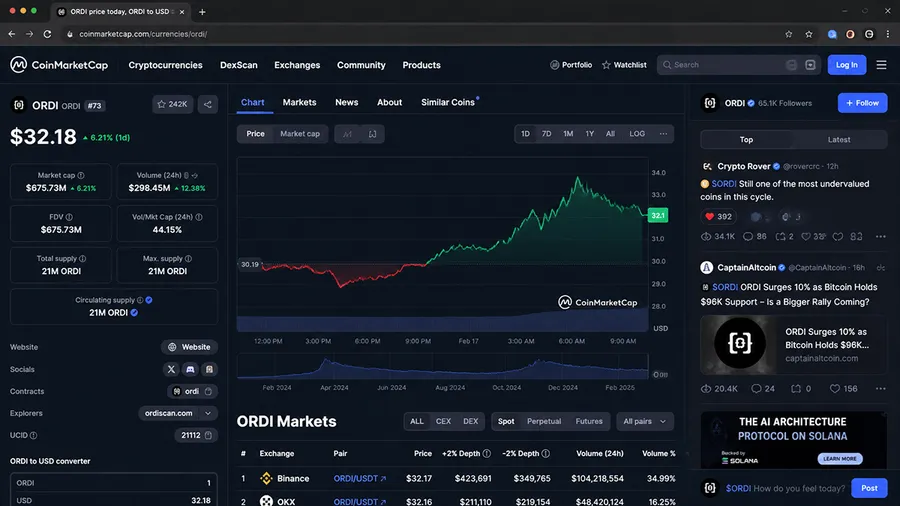The image size is (900, 506).
Task: Set chart range to 1Y
Action: (x=589, y=134)
